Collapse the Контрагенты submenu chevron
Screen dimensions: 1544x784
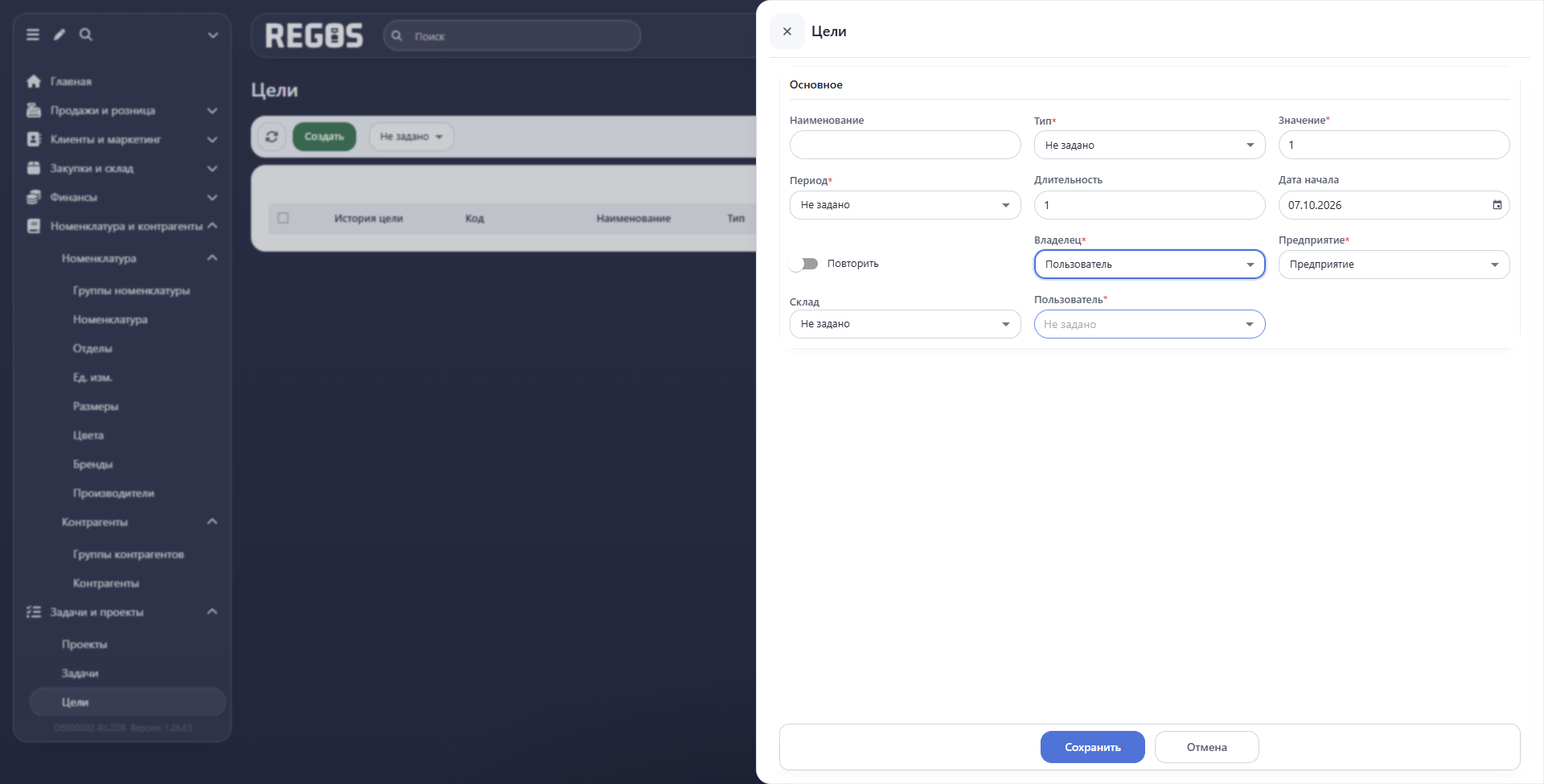click(x=212, y=522)
